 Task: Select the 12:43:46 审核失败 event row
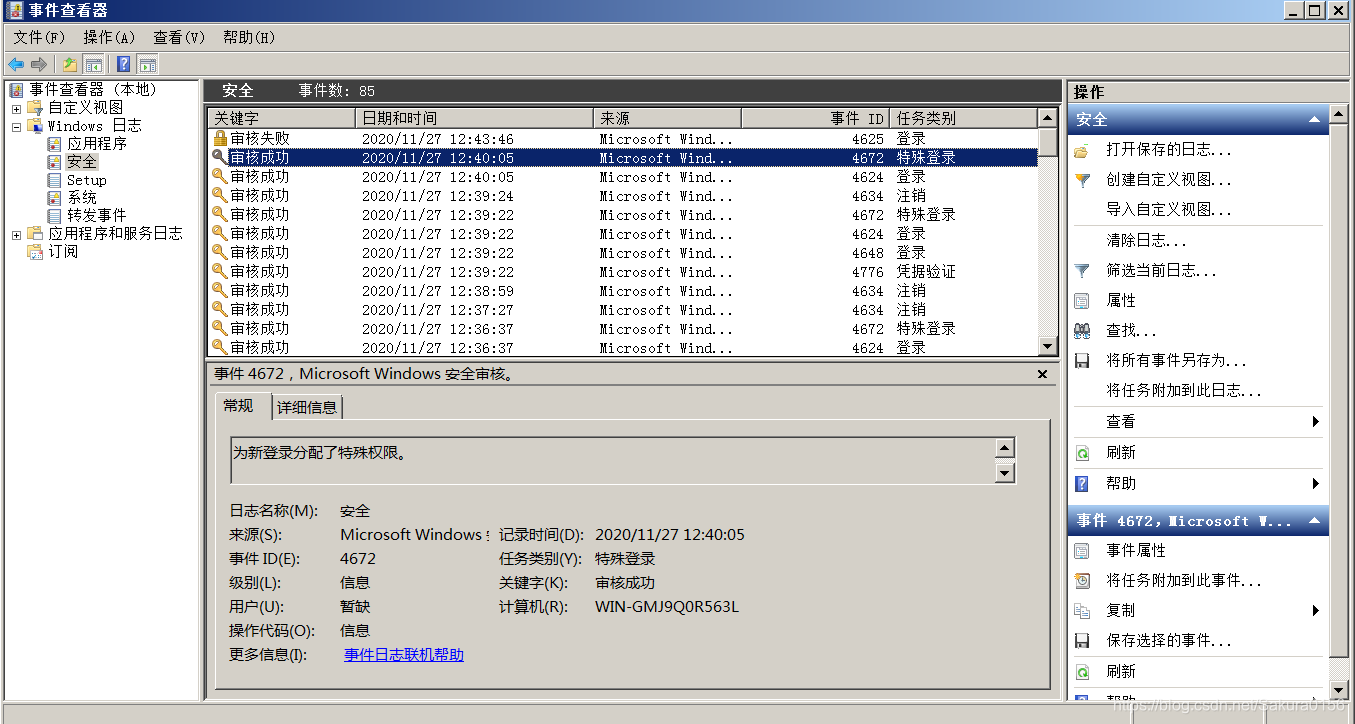(623, 139)
